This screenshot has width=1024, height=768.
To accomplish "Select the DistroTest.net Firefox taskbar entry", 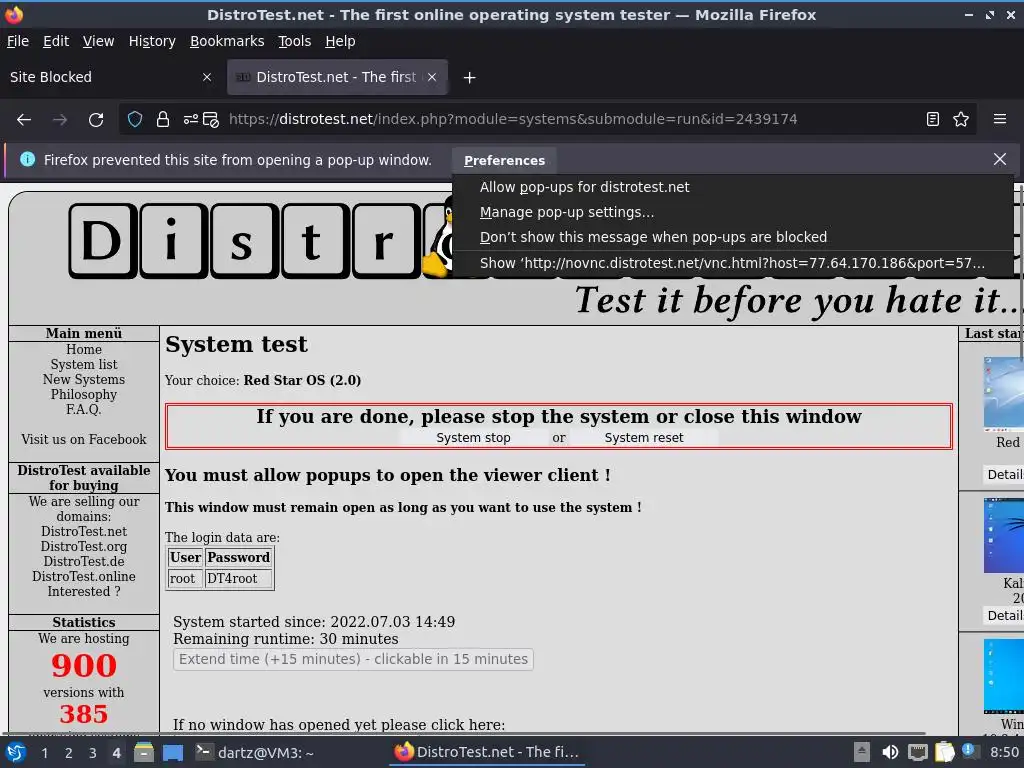I will click(487, 752).
